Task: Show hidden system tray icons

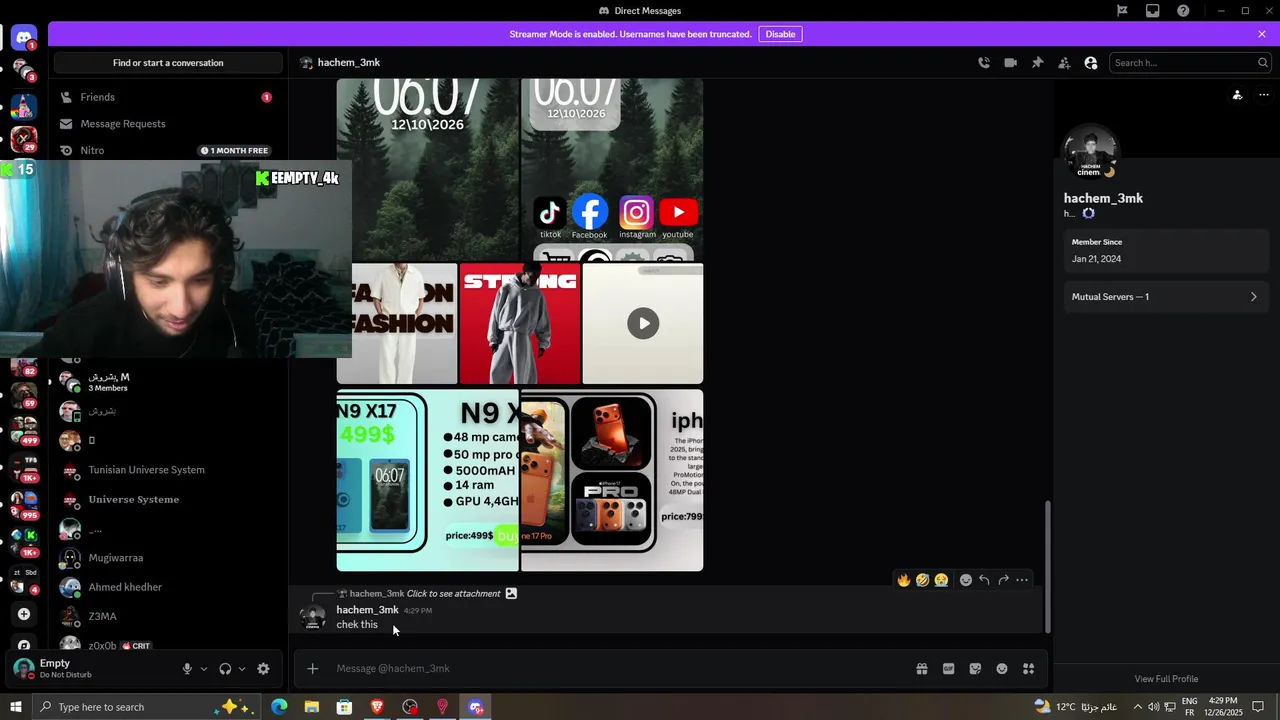Action: pyautogui.click(x=1137, y=707)
